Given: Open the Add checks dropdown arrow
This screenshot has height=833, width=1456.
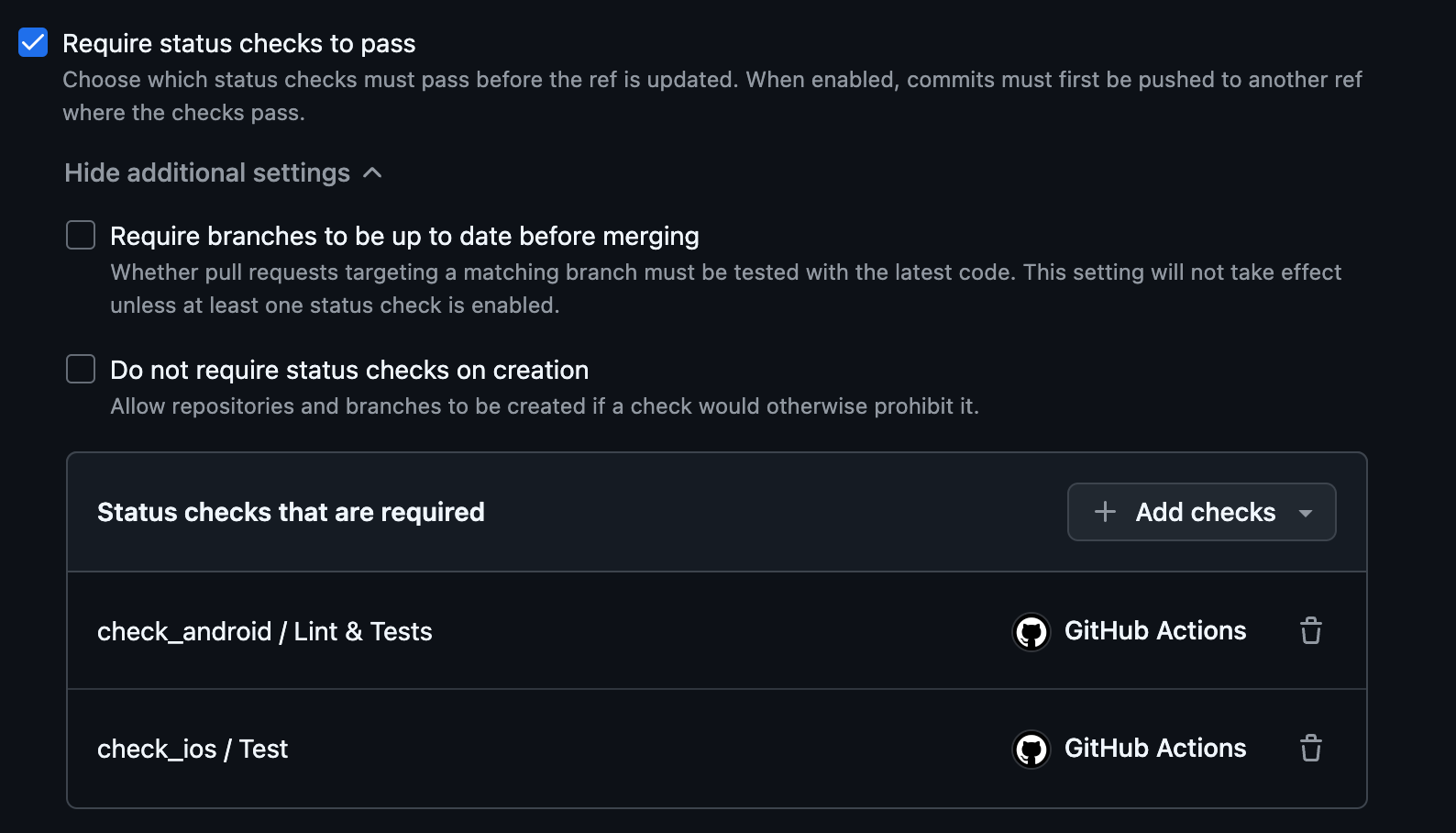Looking at the screenshot, I should point(1306,513).
